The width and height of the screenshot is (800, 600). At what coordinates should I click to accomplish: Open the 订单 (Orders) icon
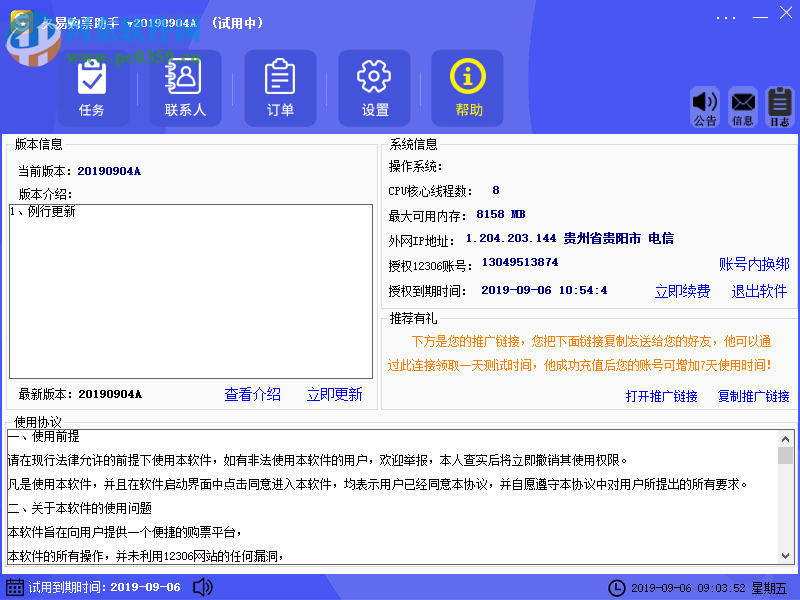[x=280, y=87]
